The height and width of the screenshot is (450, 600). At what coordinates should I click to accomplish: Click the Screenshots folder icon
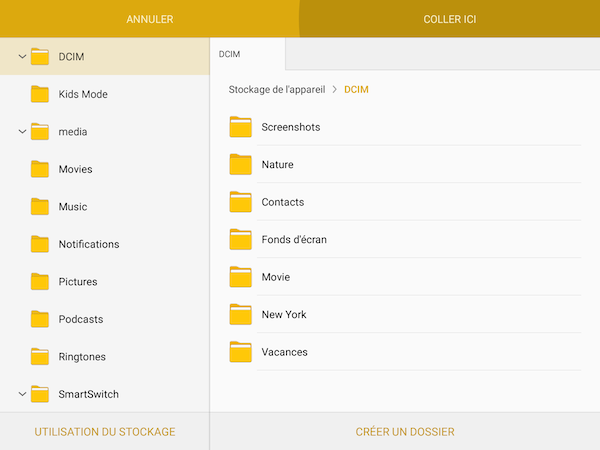[x=241, y=127]
